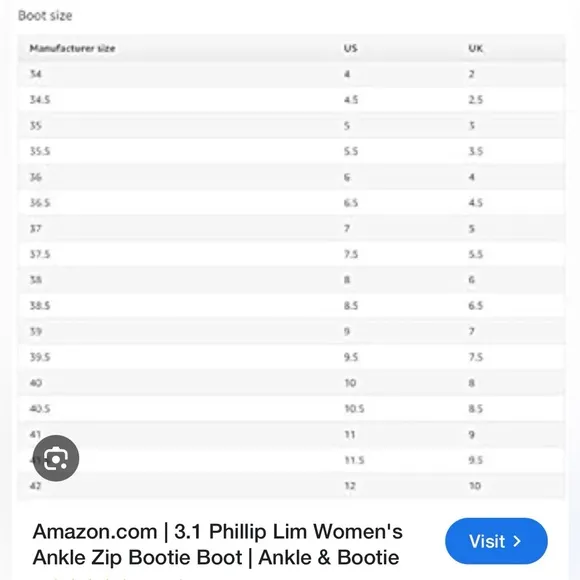The width and height of the screenshot is (580, 580).
Task: Select manufacturer size 36.5 cell
Action: 40,203
